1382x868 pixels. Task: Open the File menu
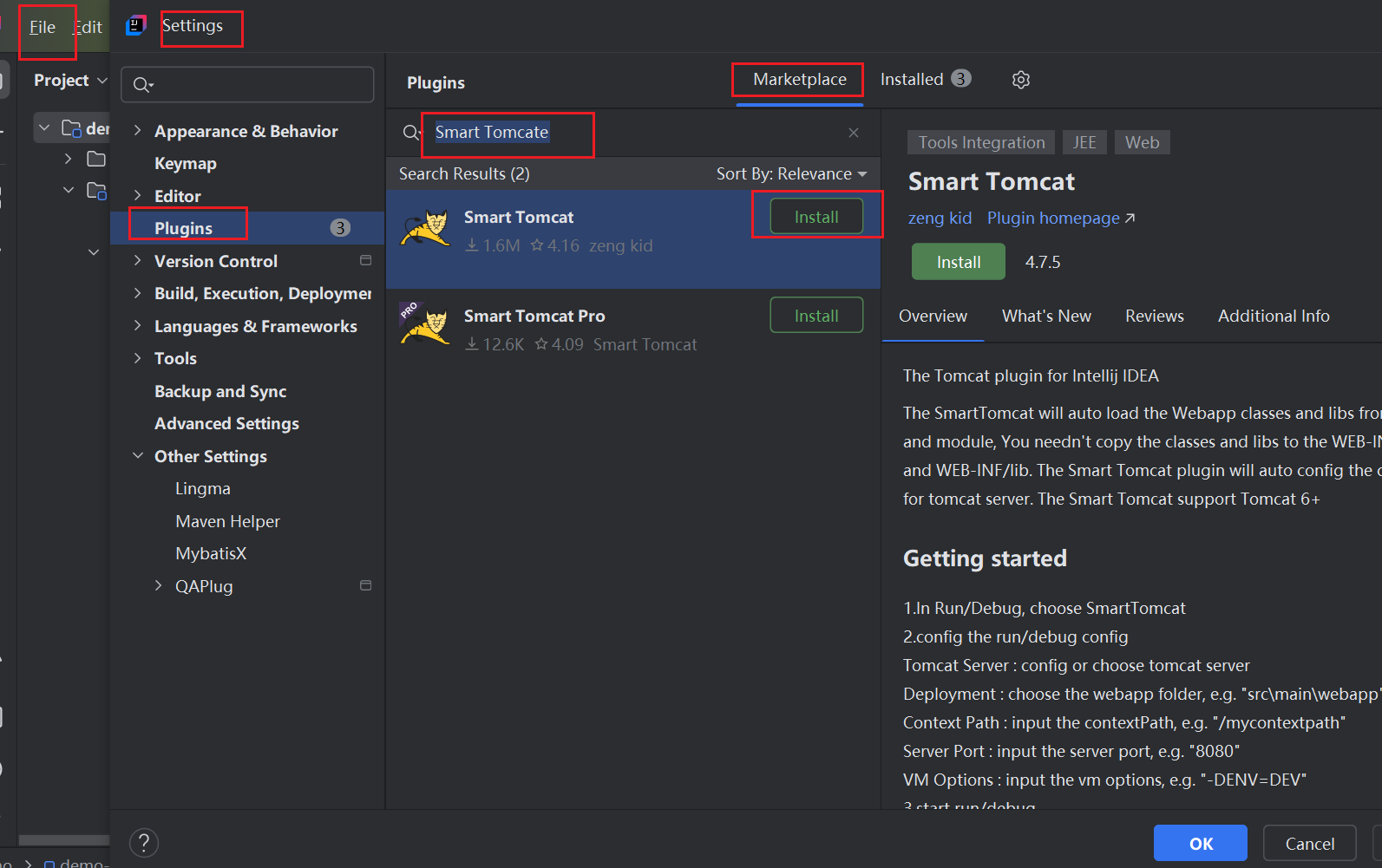click(42, 27)
